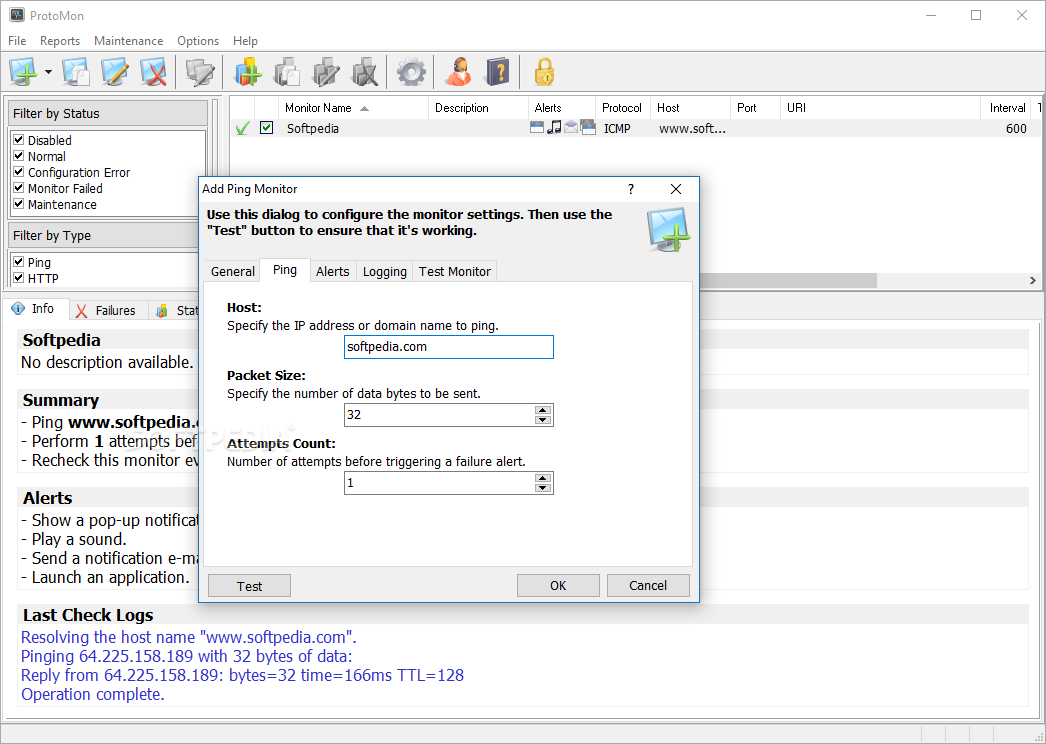The width and height of the screenshot is (1046, 744).
Task: Switch to the Logging tab in dialog
Action: pos(384,272)
